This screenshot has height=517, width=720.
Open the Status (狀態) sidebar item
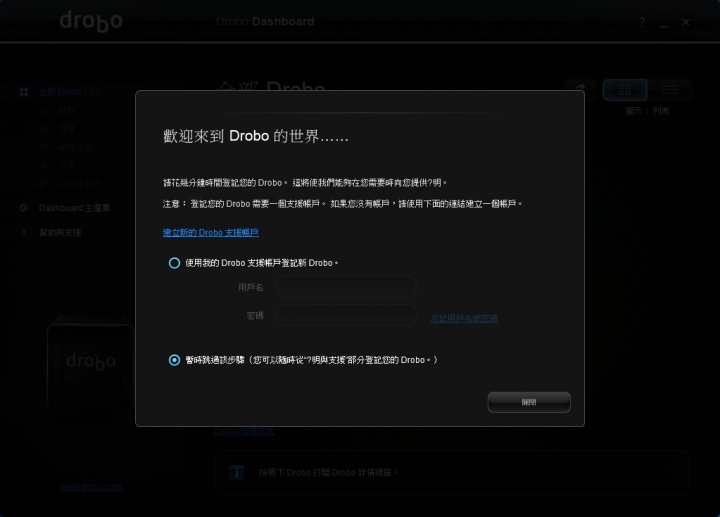(67, 110)
